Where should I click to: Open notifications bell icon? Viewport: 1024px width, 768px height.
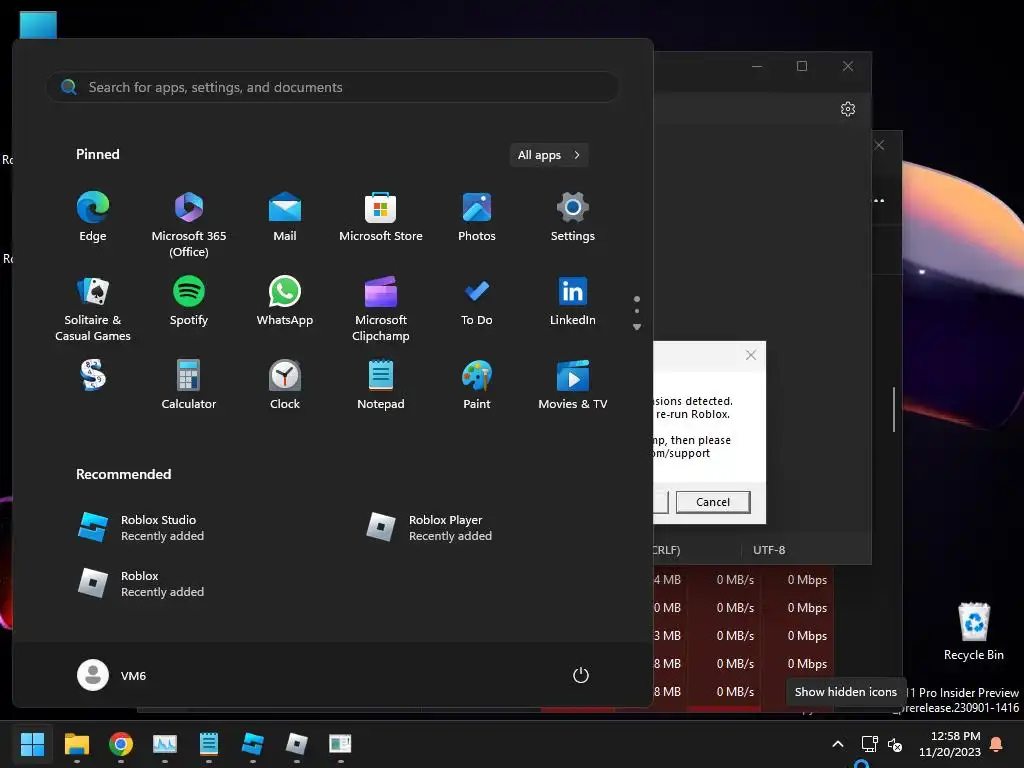click(x=997, y=744)
